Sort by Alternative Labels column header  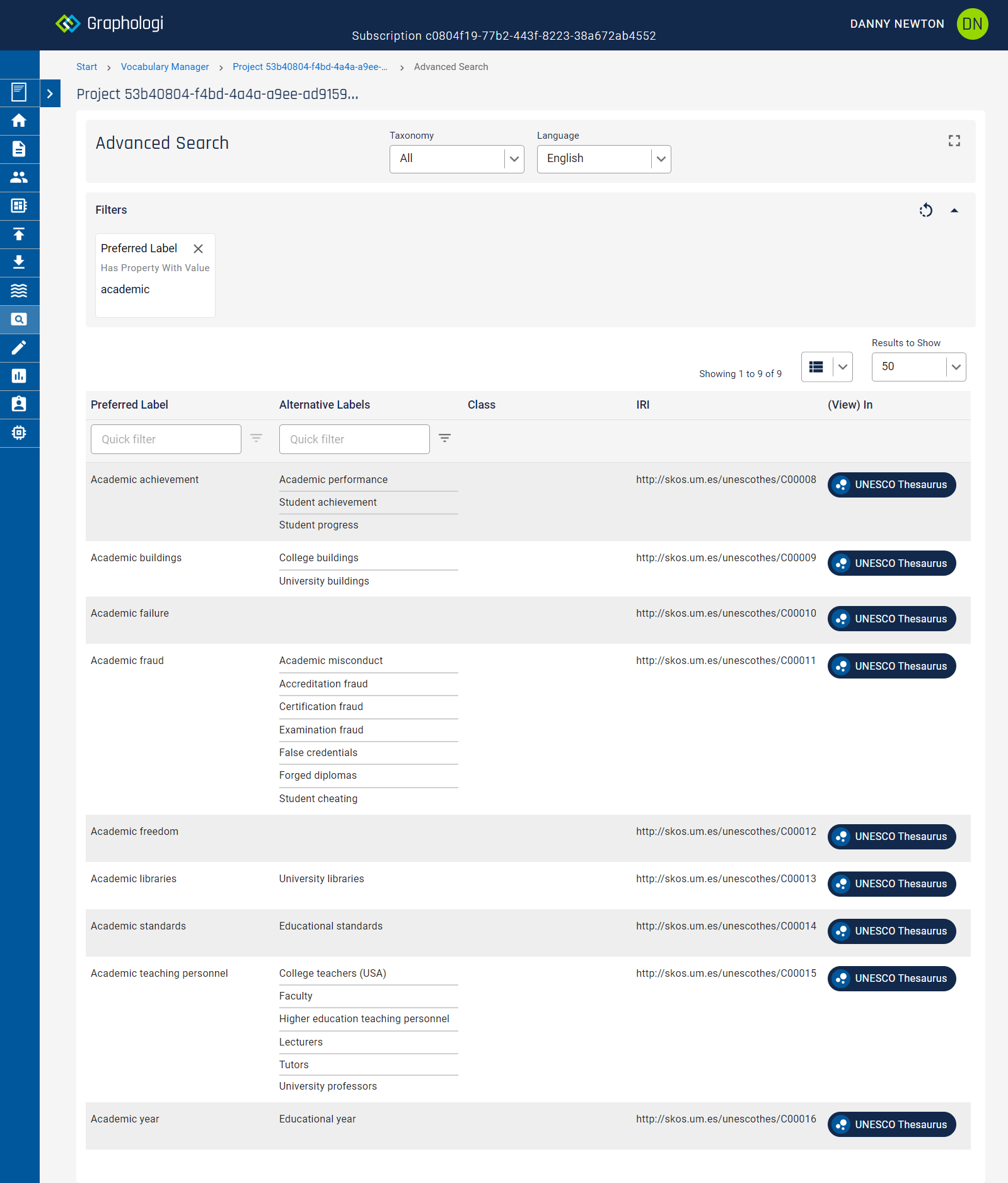tap(325, 405)
